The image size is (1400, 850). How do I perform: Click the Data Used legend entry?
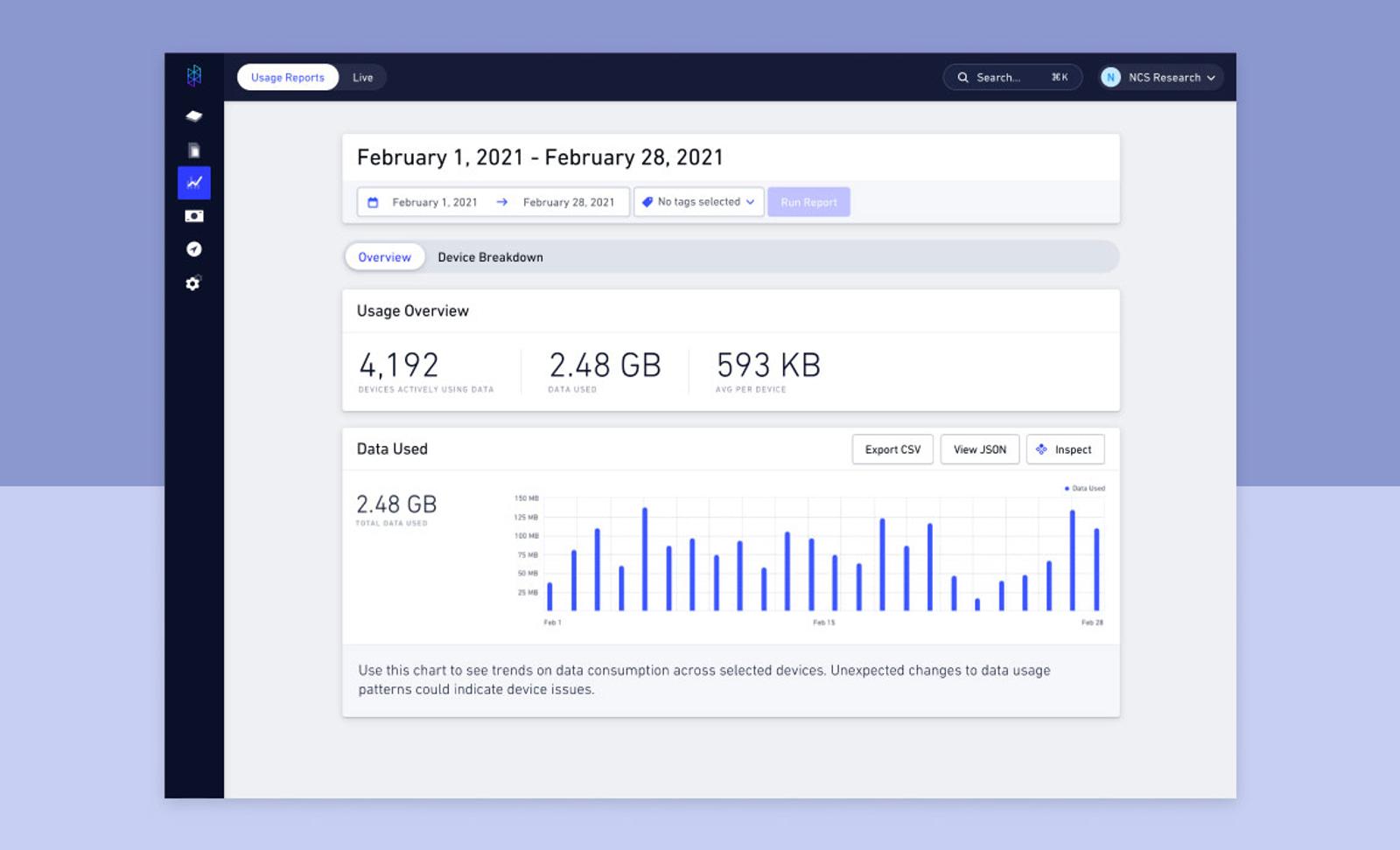(x=1084, y=488)
